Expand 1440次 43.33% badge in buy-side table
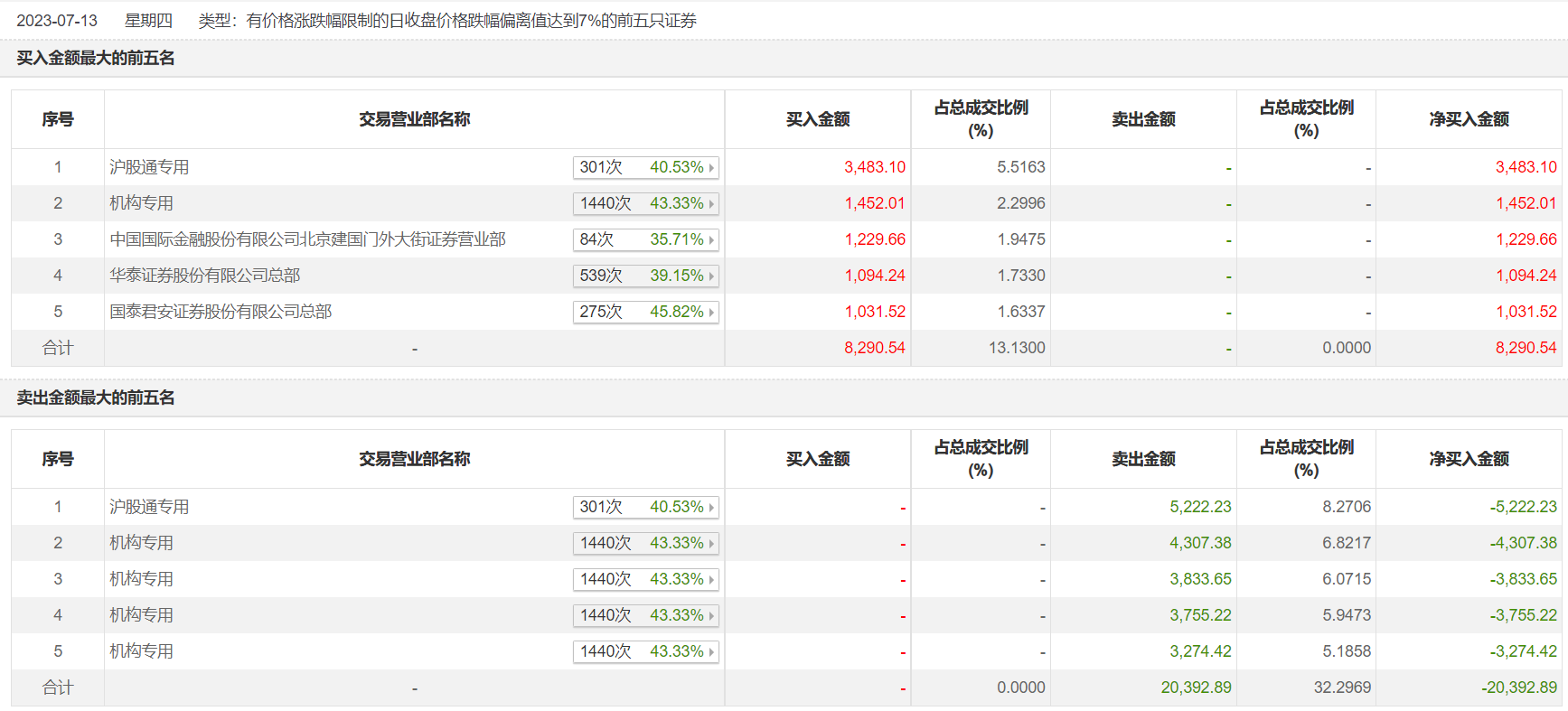This screenshot has height=711, width=1568. click(x=646, y=203)
